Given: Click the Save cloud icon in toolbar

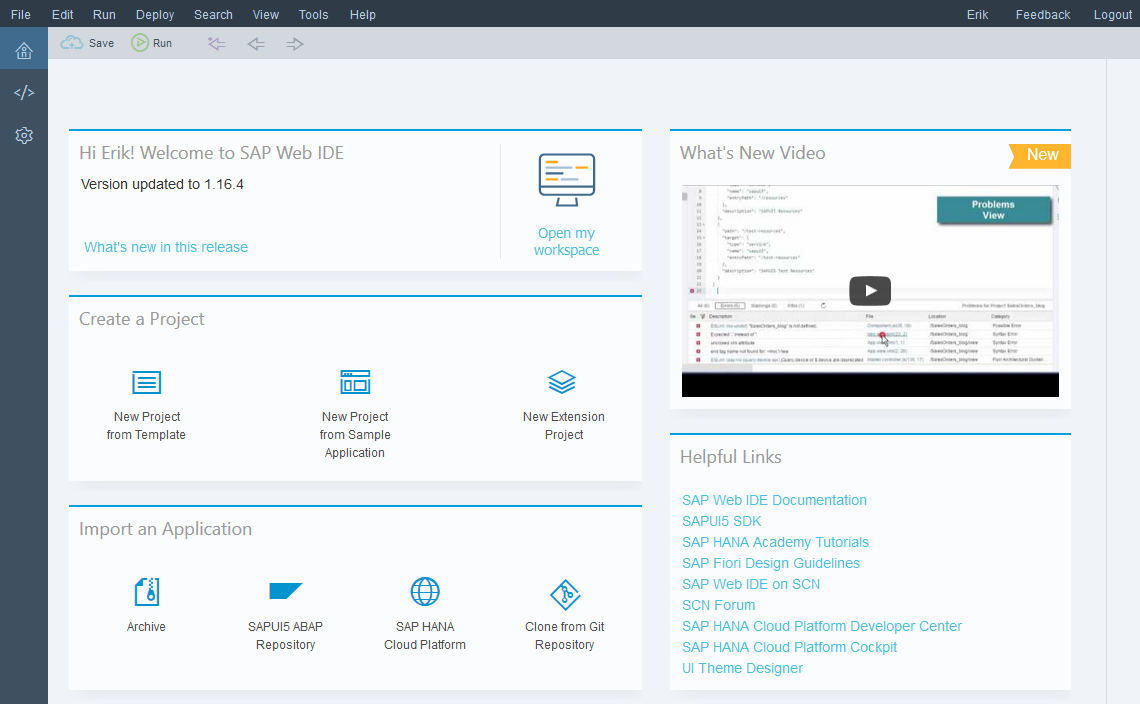Looking at the screenshot, I should click(x=71, y=43).
